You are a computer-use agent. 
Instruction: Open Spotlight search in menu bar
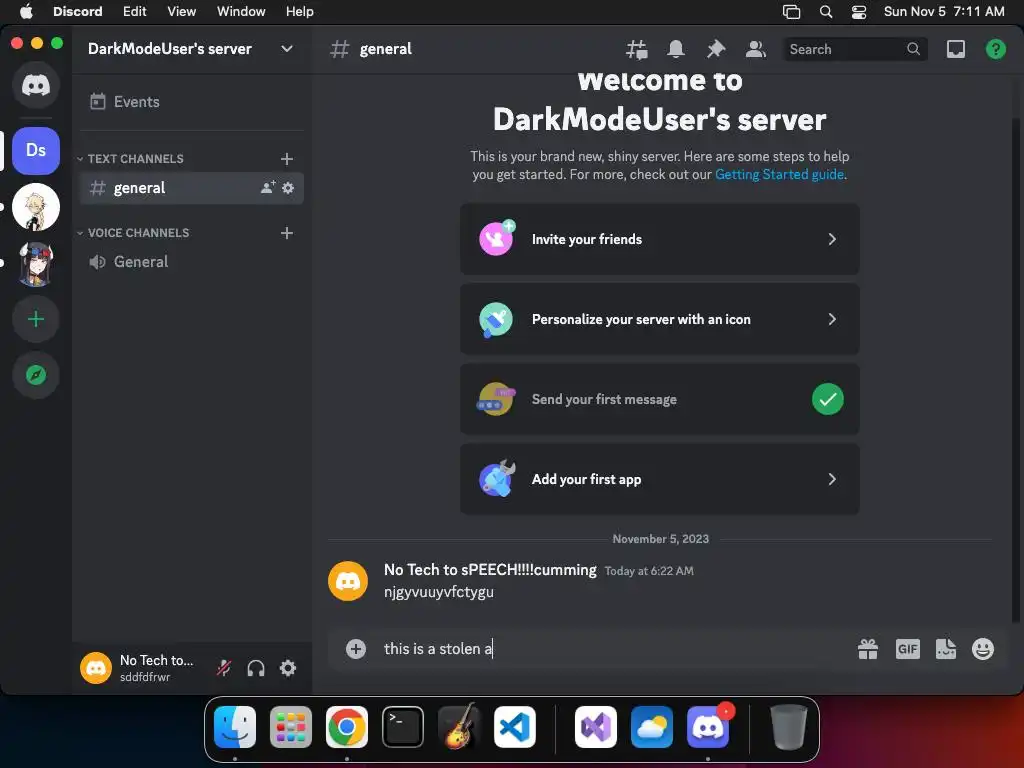click(826, 11)
